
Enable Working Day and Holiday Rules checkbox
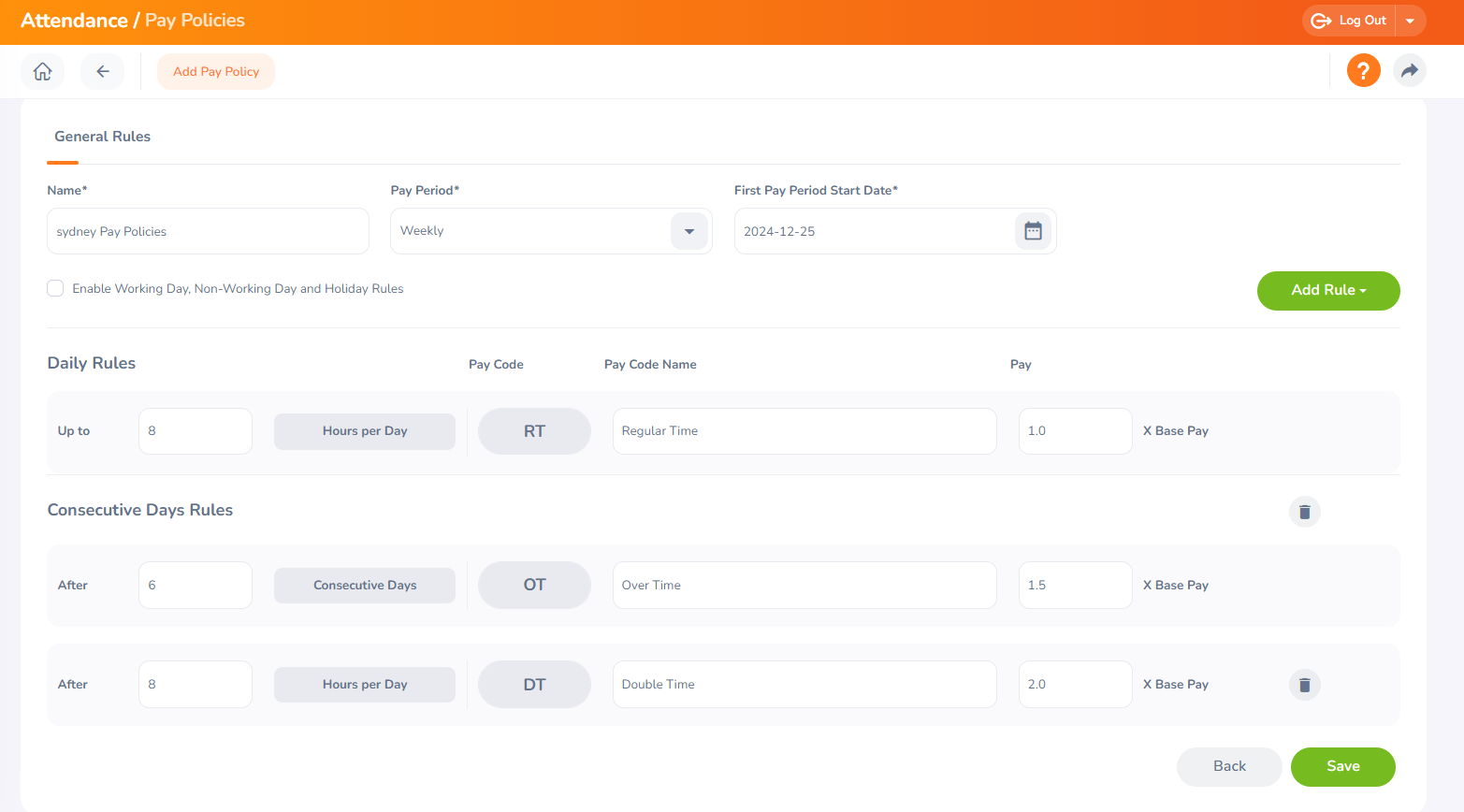55,288
